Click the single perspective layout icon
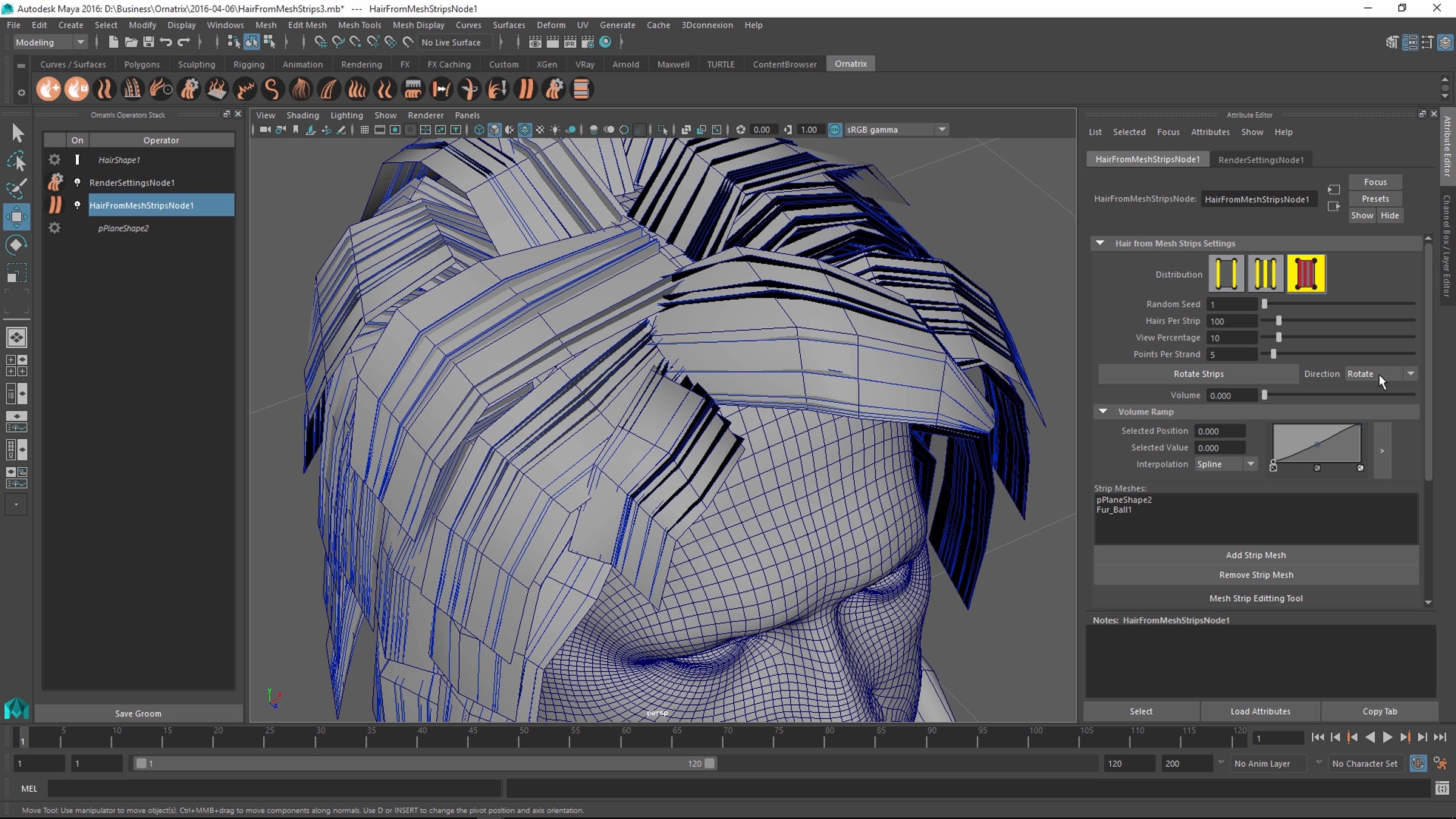Screen dimensions: 1456x819 (16, 337)
